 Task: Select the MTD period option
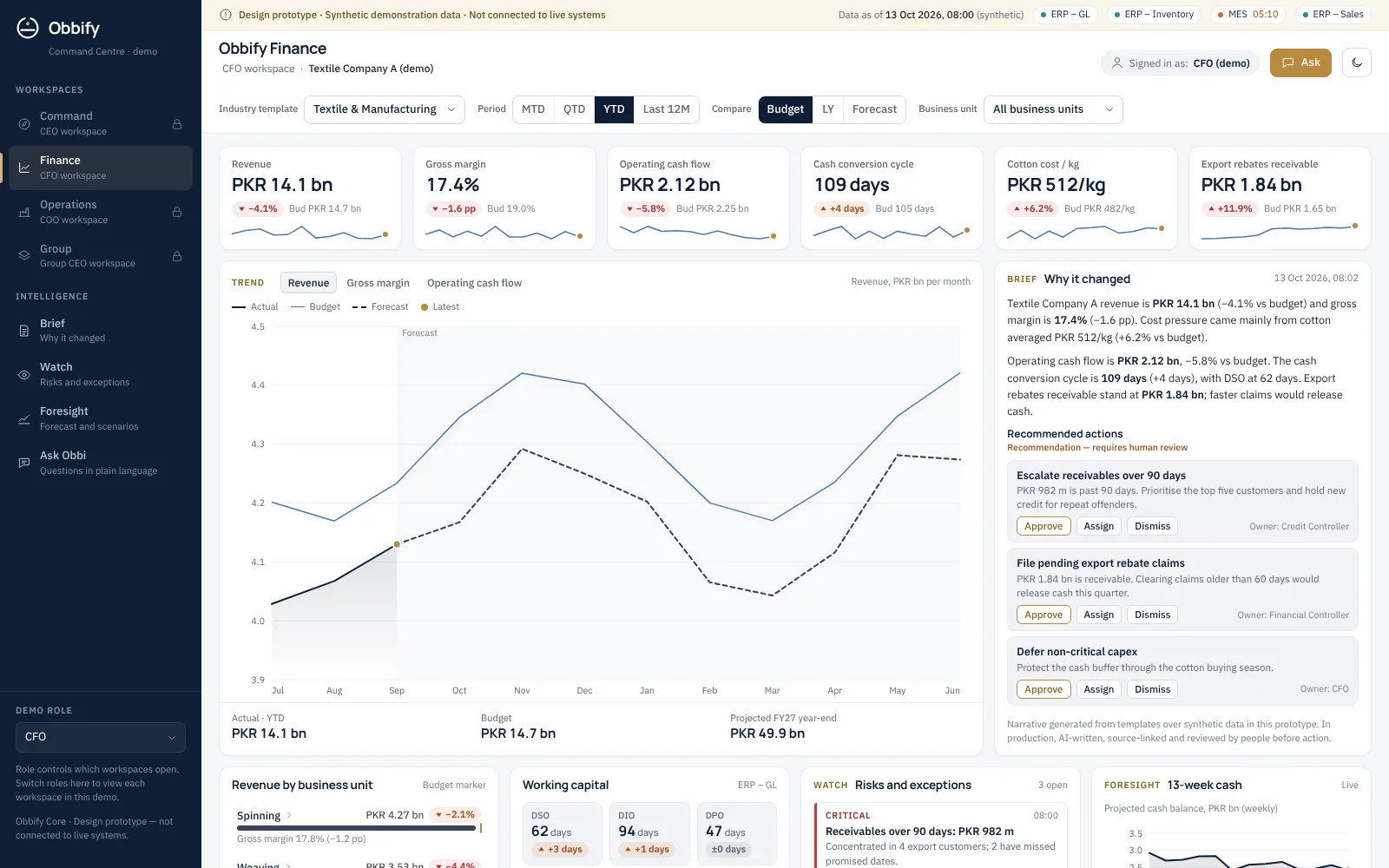[533, 109]
